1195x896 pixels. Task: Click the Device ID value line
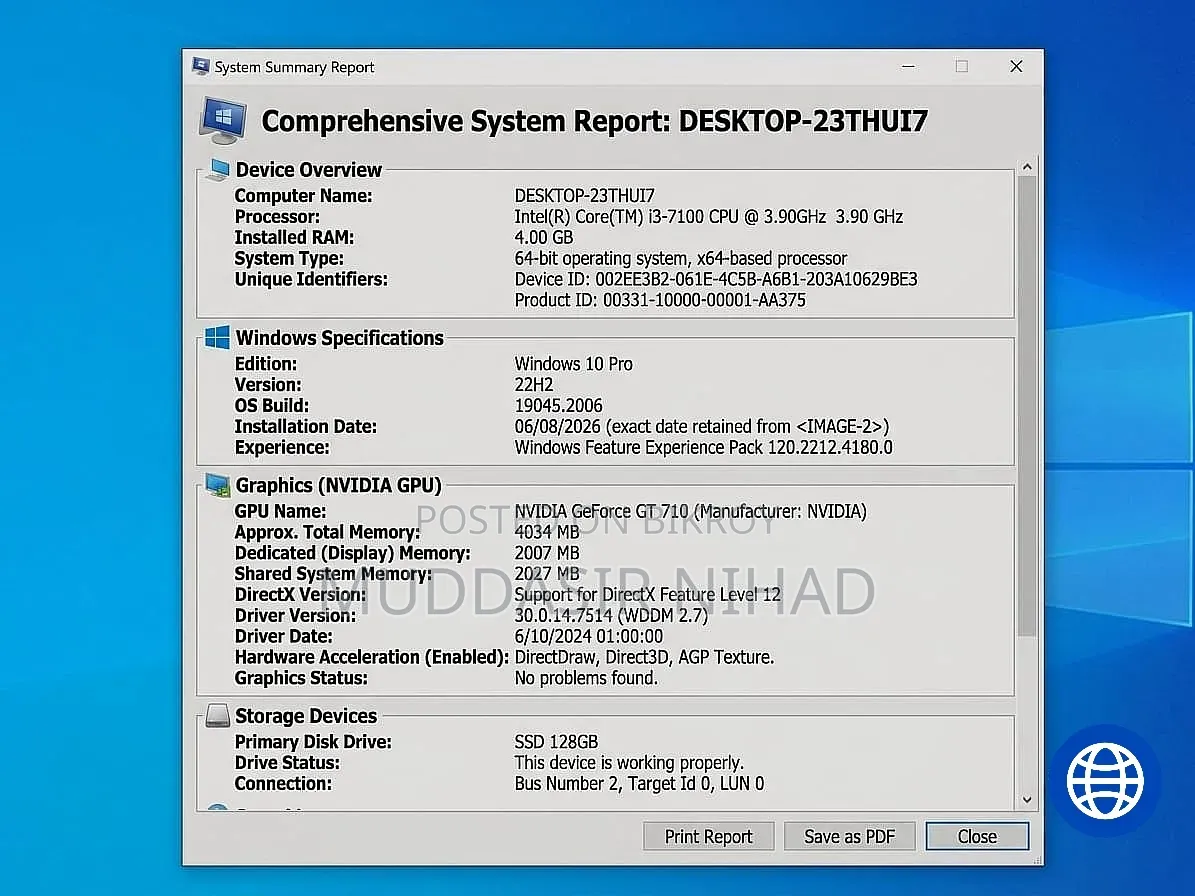point(716,280)
